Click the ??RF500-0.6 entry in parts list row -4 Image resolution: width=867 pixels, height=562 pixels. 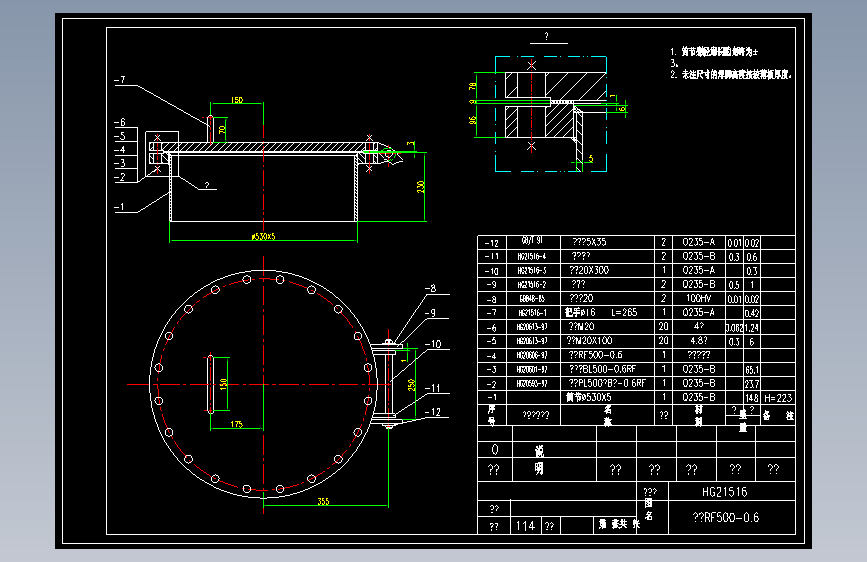[595, 355]
